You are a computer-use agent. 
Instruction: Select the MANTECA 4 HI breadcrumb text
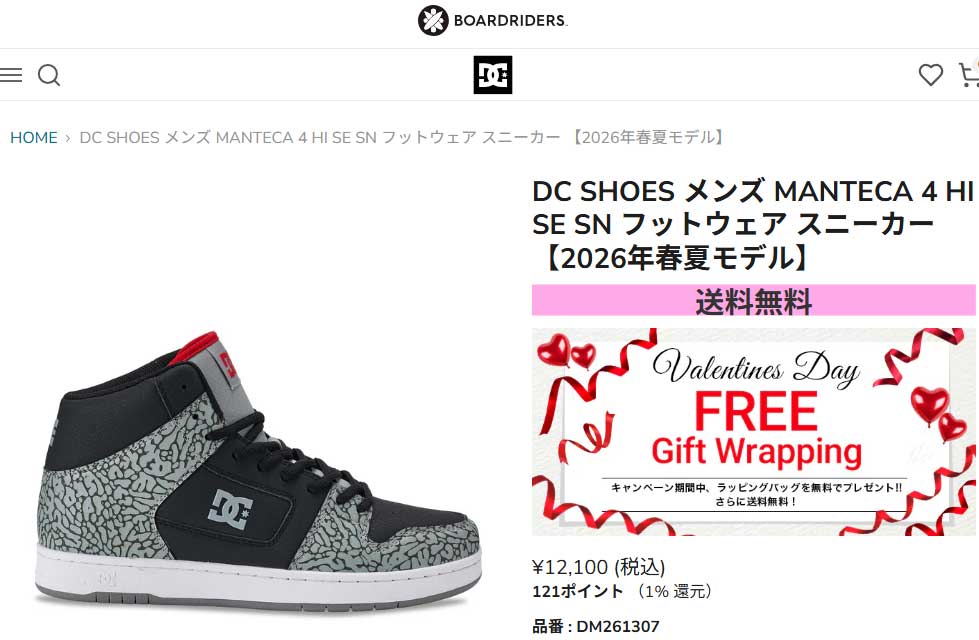click(272, 137)
